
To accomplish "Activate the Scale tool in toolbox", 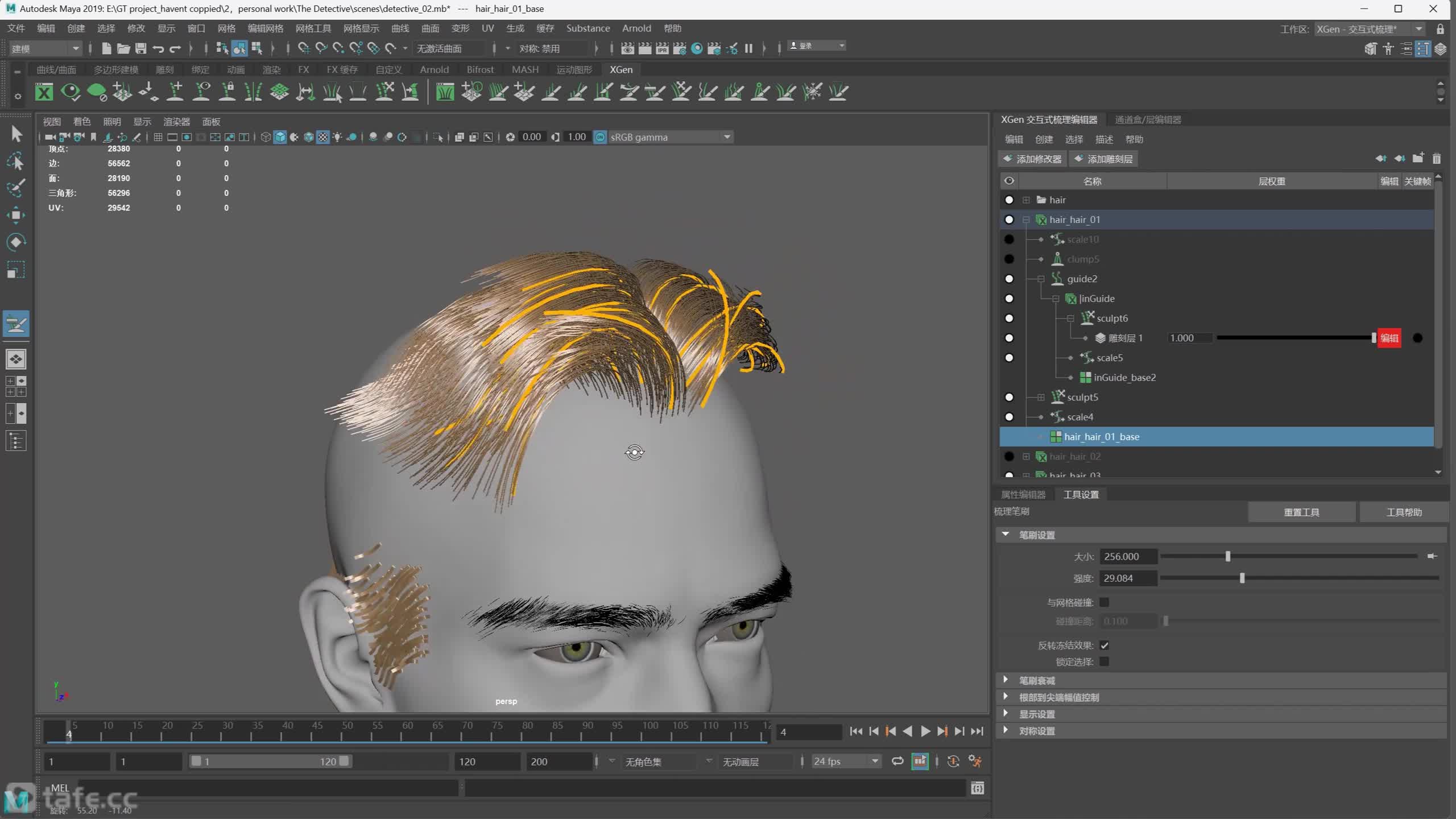I will tap(16, 270).
